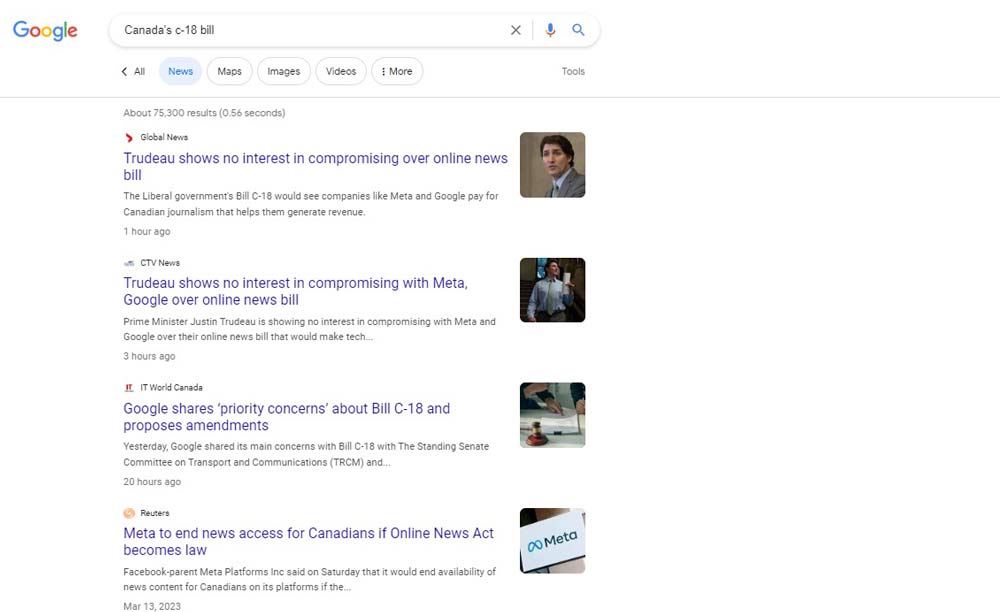Click the CTV News source name
This screenshot has width=1000, height=612.
[x=160, y=263]
